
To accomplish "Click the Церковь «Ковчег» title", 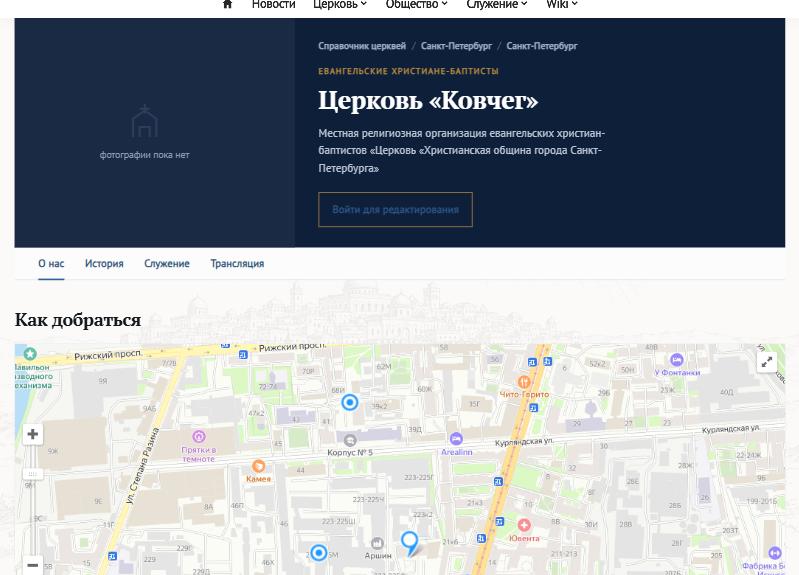I will 428,100.
